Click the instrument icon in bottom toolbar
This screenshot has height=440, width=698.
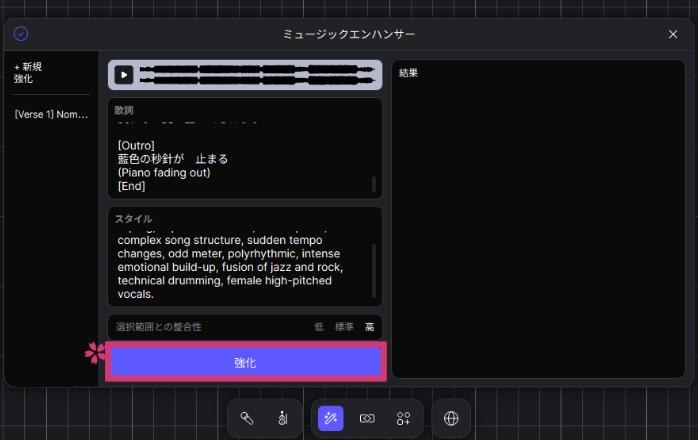(281, 418)
